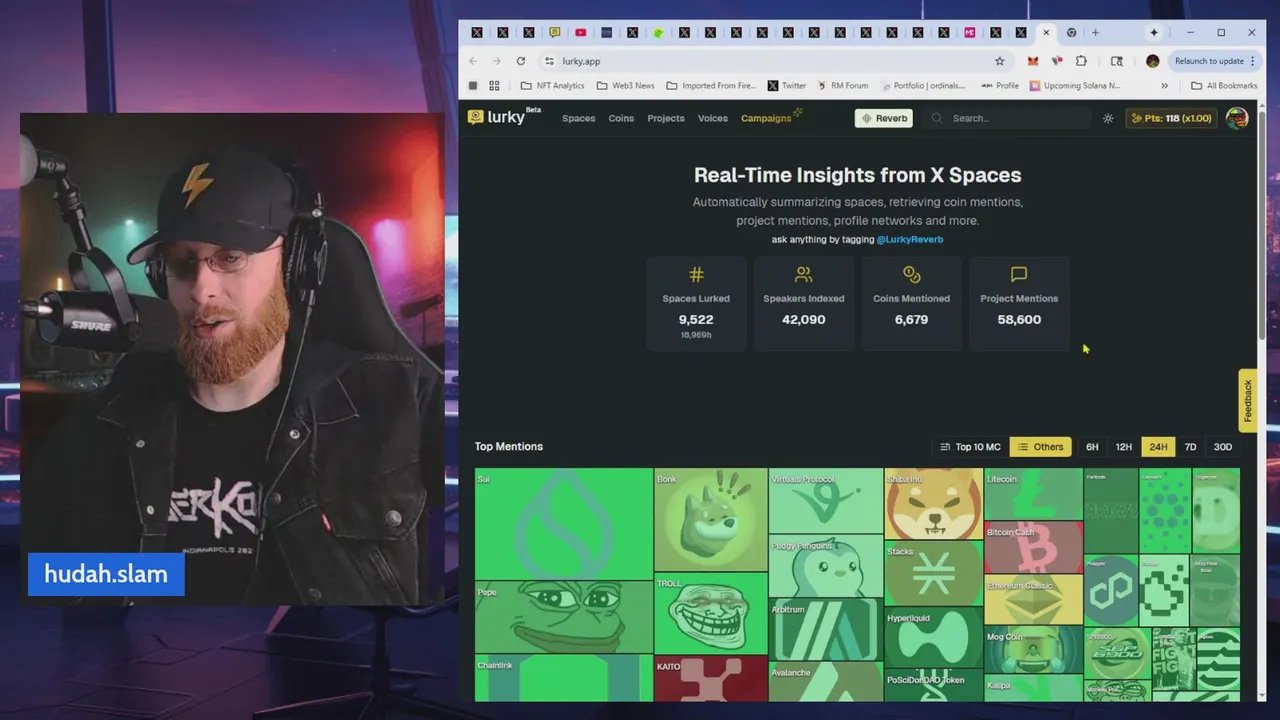Open the Chrome apps grid icon
1280x720 pixels.
point(494,86)
